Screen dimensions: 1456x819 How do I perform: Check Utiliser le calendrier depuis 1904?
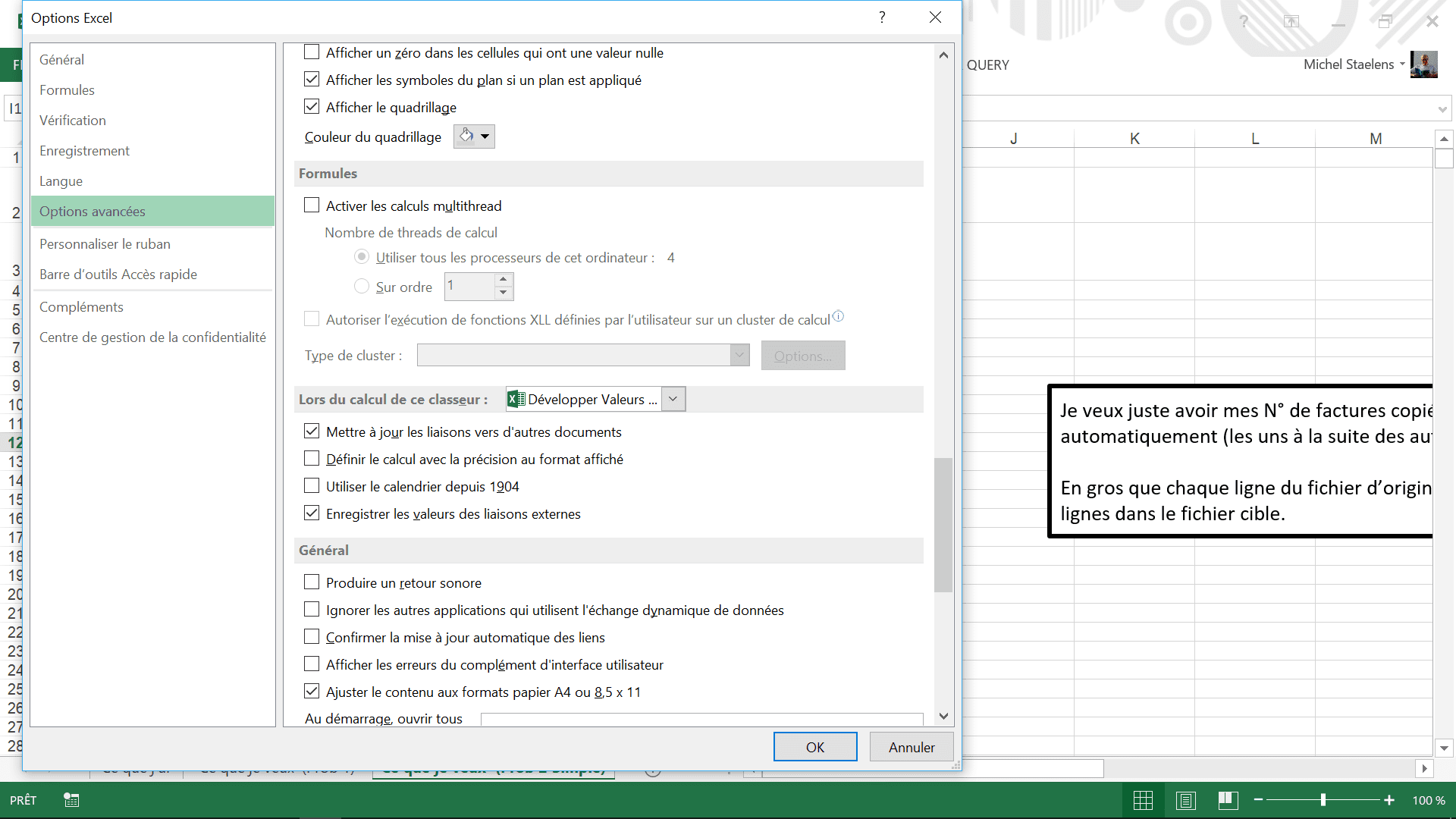click(312, 486)
